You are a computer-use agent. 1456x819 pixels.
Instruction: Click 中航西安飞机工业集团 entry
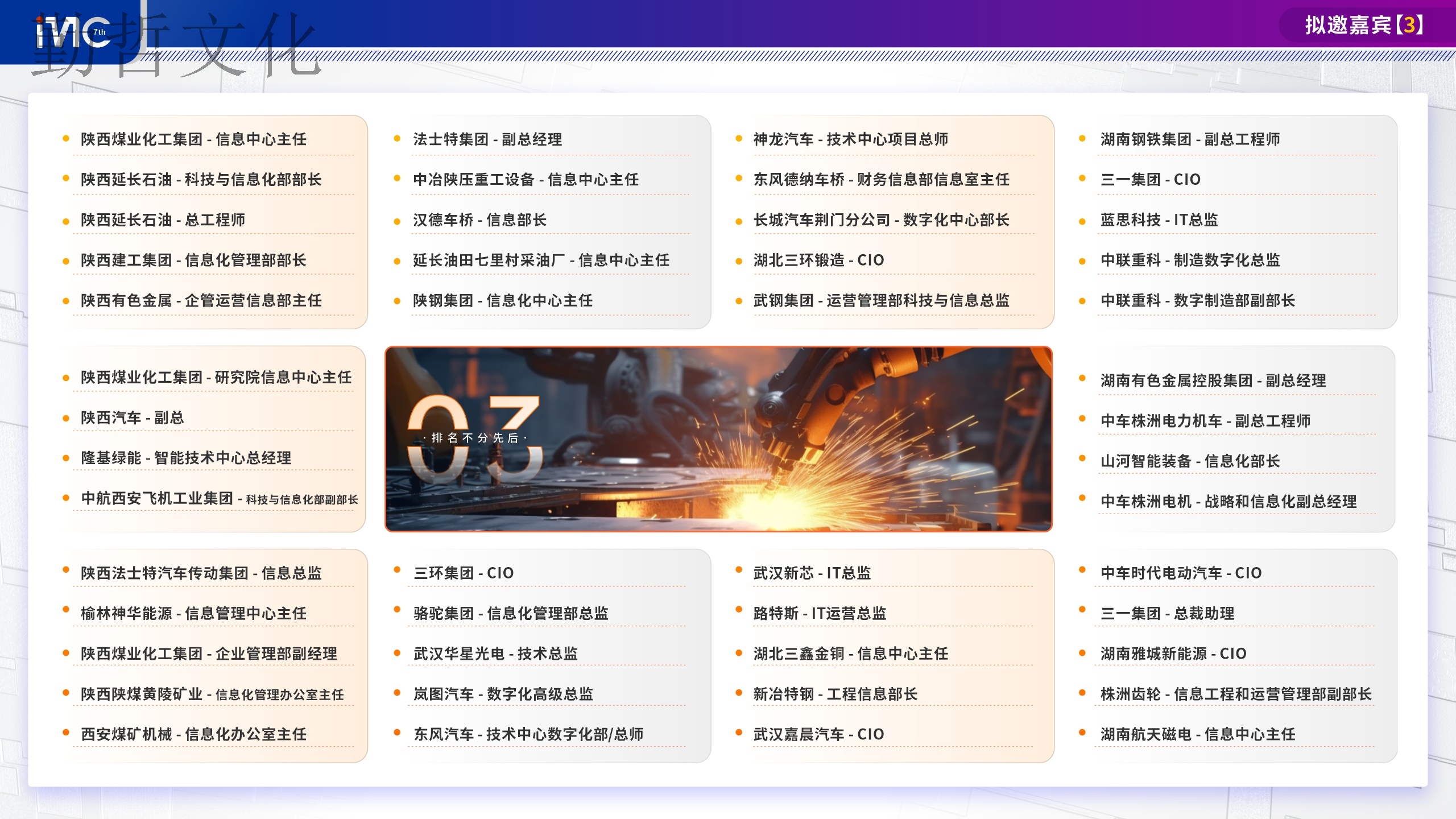coord(220,499)
